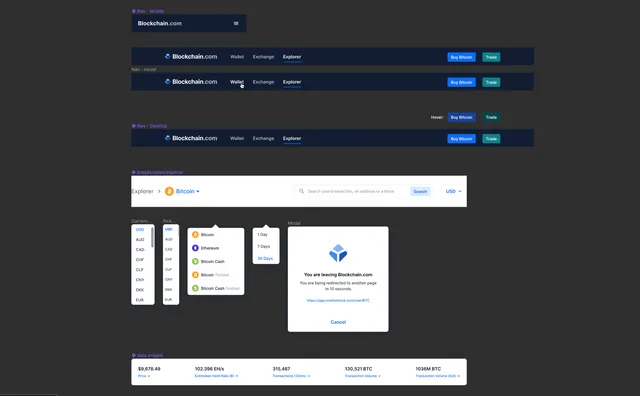Click Blockchain logo in Nav - Desktop bar
The width and height of the screenshot is (640, 396).
[x=167, y=138]
